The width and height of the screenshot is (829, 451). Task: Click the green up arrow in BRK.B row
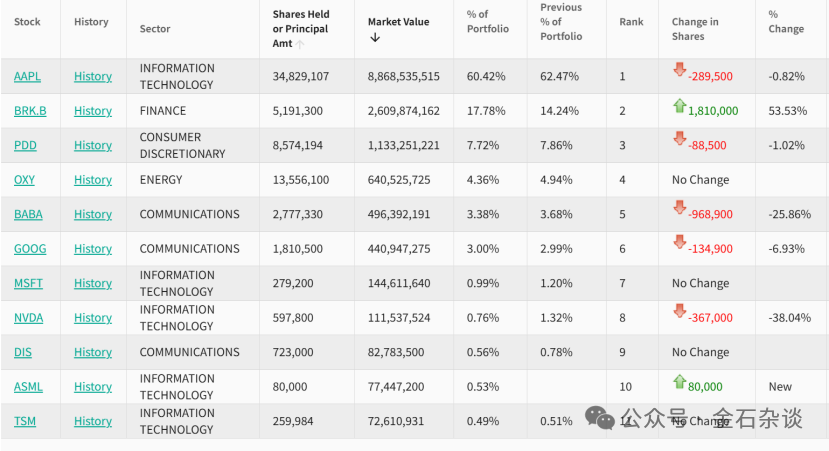pos(679,105)
